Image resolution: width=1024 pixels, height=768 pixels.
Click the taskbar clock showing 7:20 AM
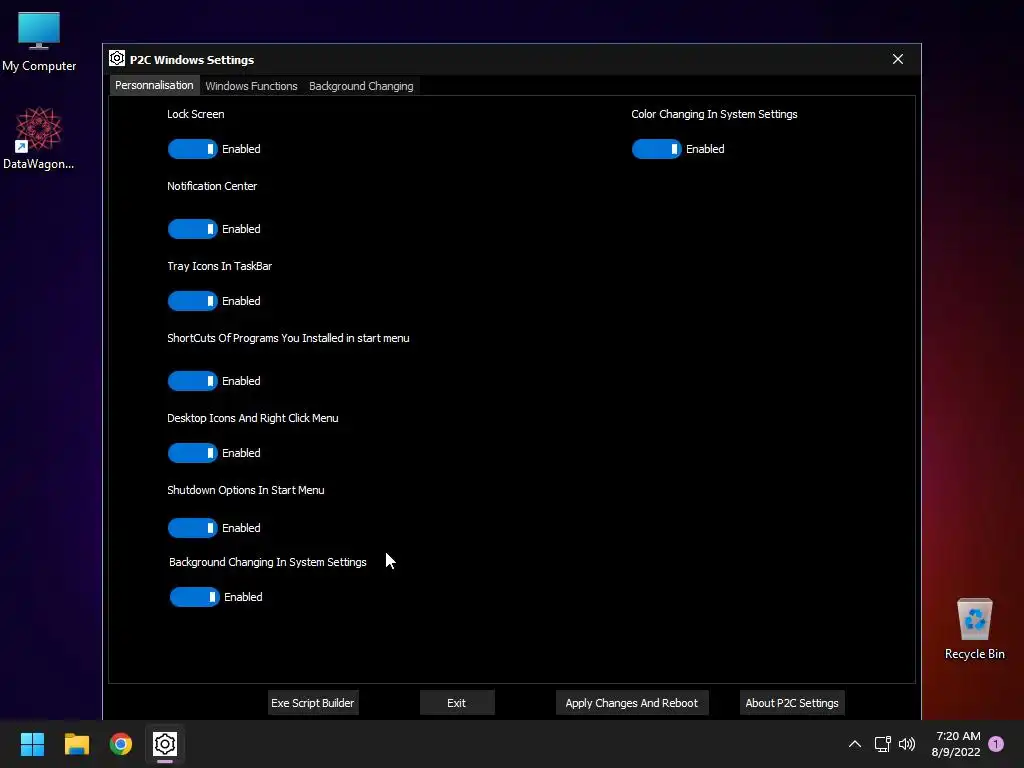click(x=956, y=744)
